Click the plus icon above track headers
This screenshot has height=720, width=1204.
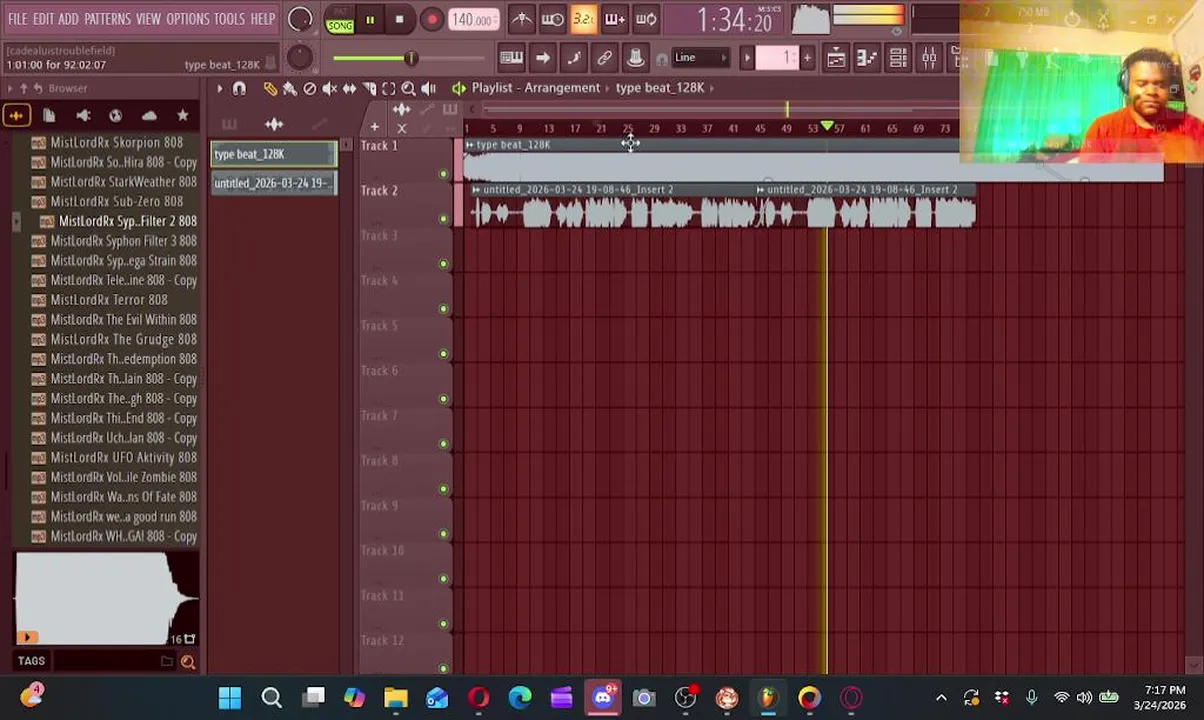(x=374, y=127)
